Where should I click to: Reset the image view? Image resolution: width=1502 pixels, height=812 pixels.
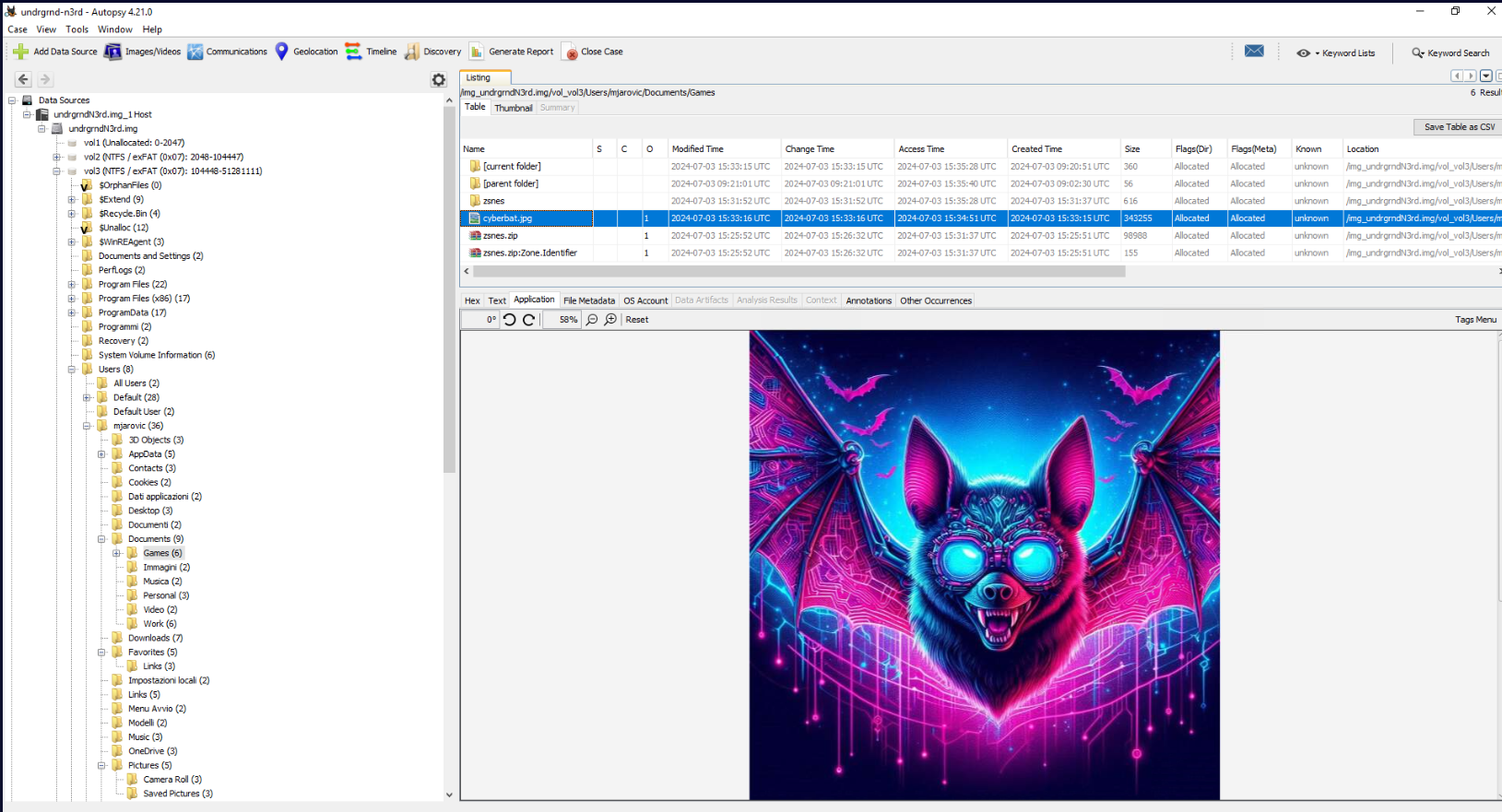(637, 320)
